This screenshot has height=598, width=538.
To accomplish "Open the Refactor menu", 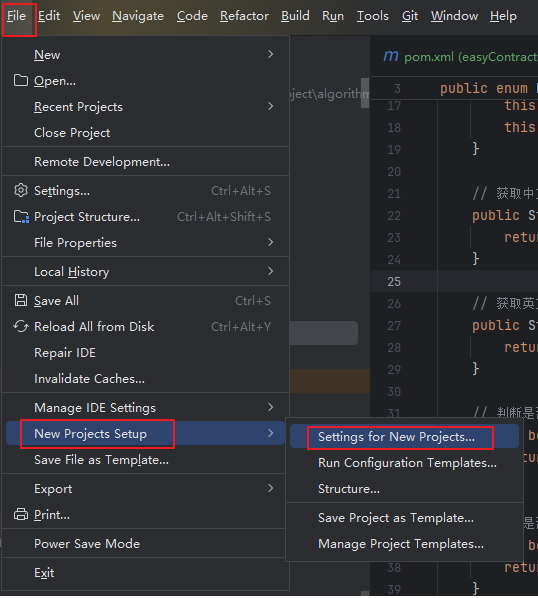I will [244, 16].
